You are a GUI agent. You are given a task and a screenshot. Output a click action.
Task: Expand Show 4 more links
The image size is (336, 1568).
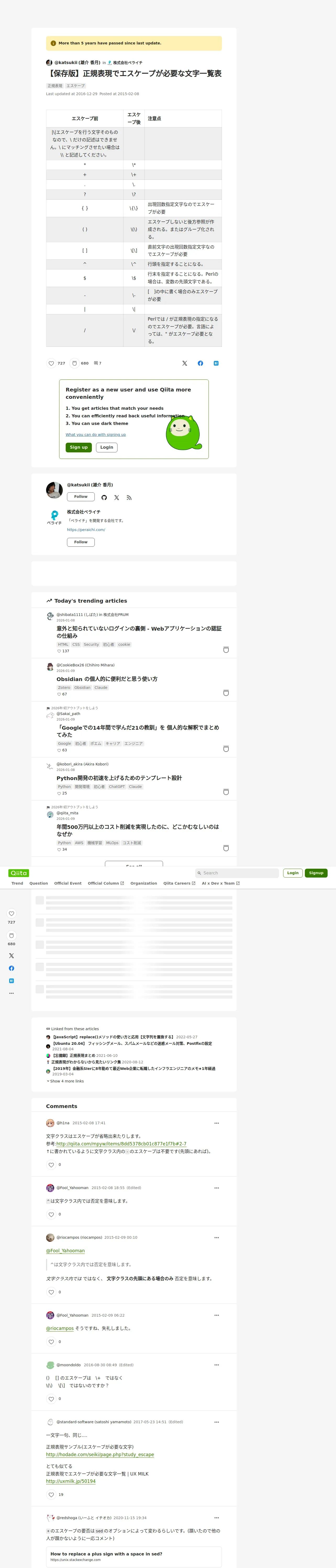coord(65,1081)
